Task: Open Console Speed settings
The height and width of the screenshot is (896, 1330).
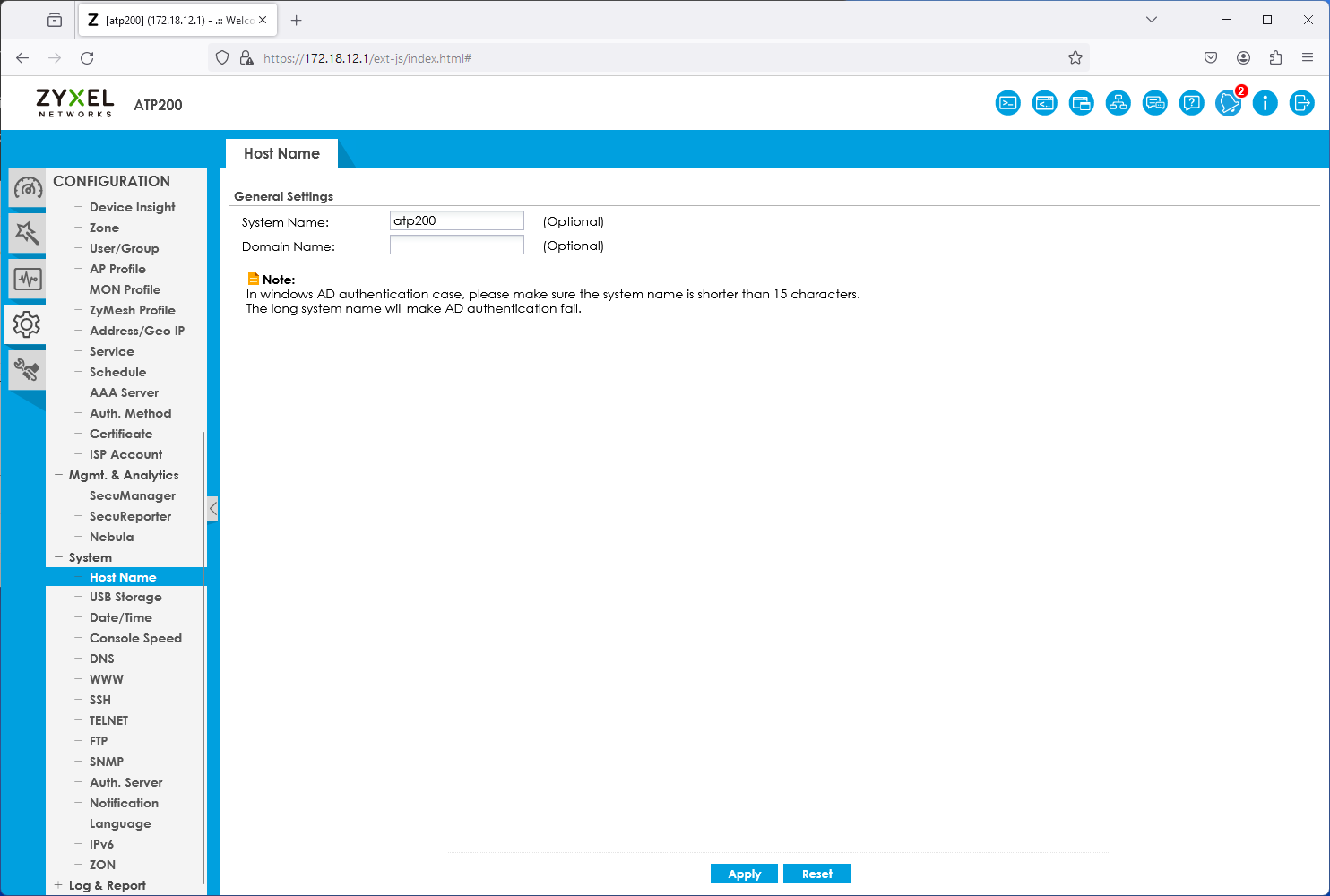Action: point(135,638)
